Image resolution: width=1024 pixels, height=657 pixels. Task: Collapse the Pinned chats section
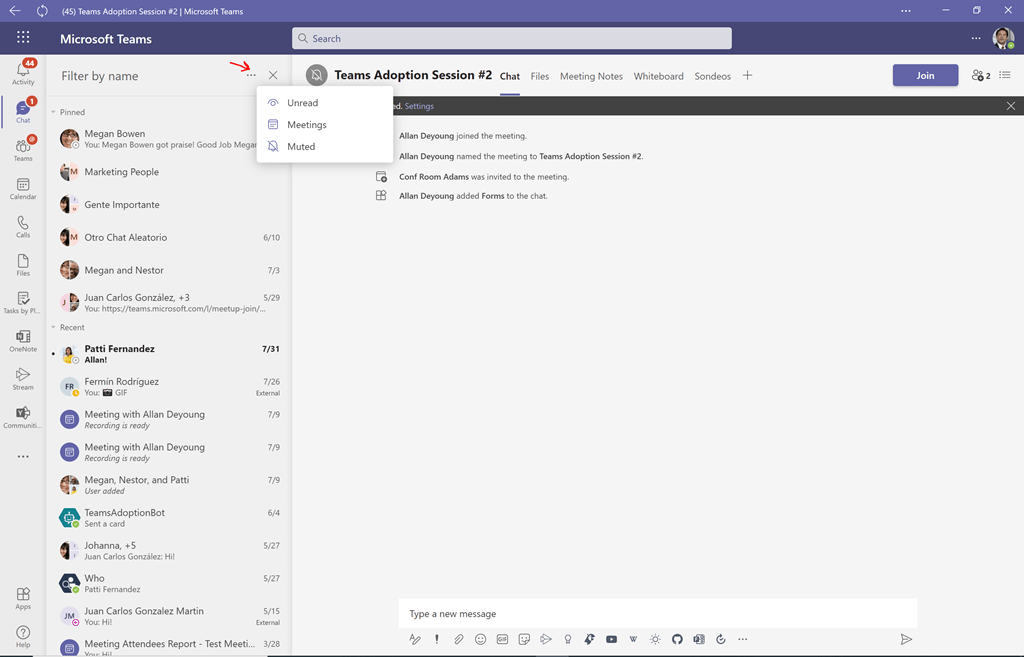tap(53, 112)
